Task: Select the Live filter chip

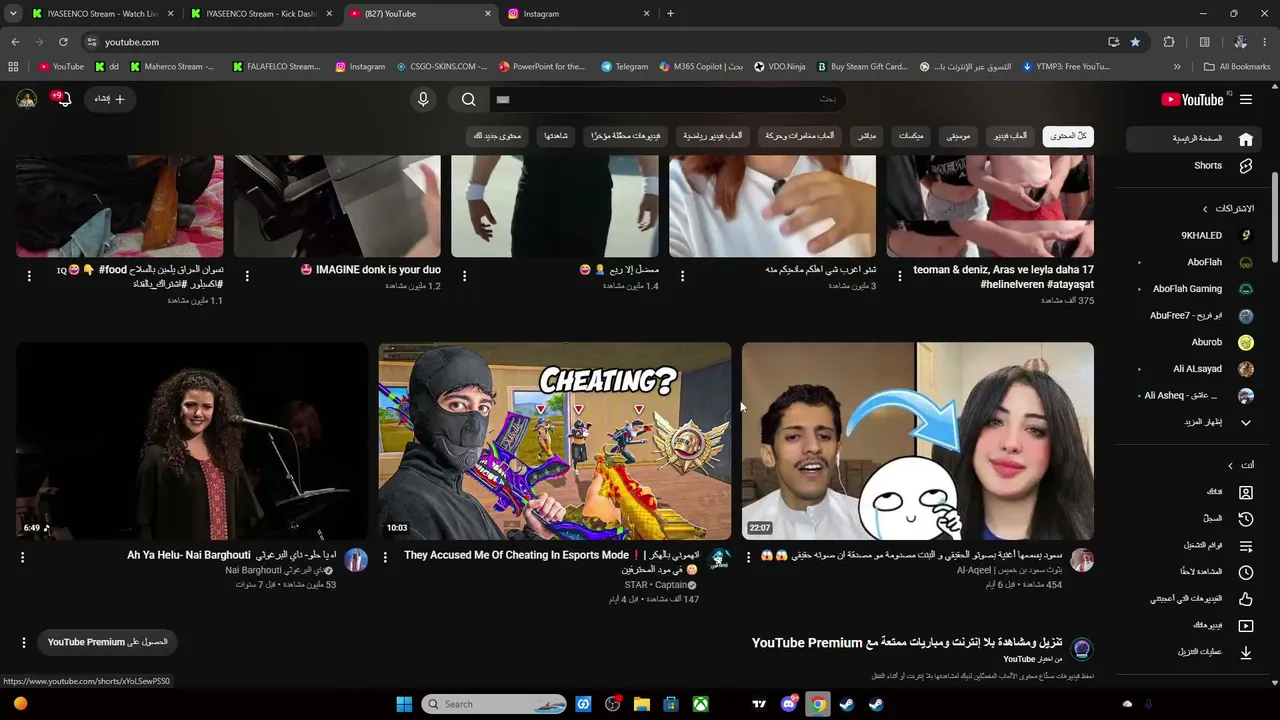Action: click(x=867, y=136)
